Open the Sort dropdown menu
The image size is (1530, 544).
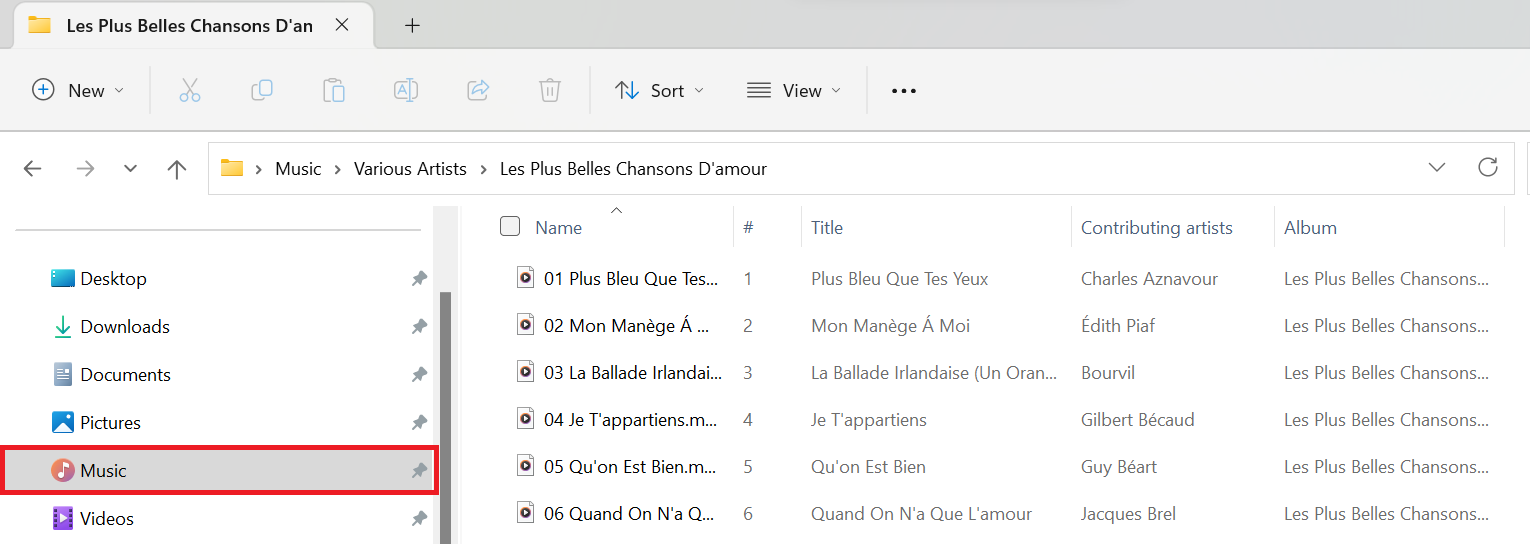tap(659, 91)
